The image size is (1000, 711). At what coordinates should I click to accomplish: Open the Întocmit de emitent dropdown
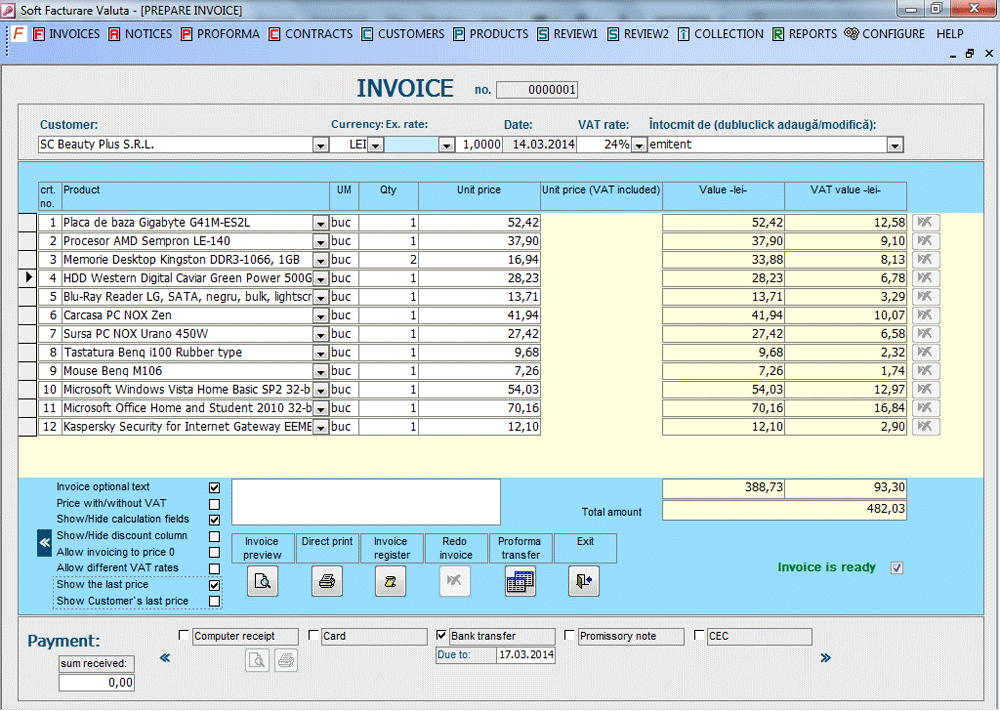[x=895, y=145]
